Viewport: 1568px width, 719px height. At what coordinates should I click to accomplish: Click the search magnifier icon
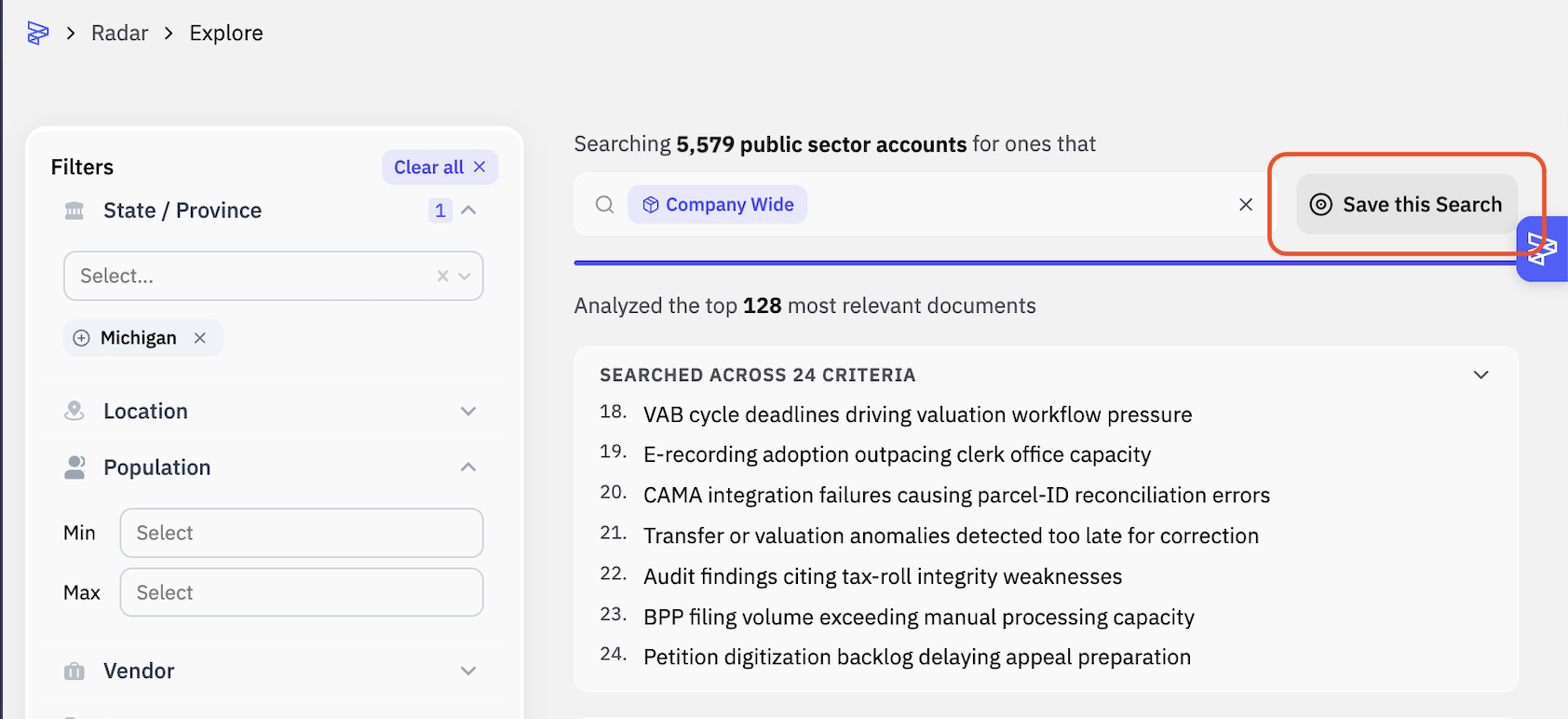tap(604, 205)
